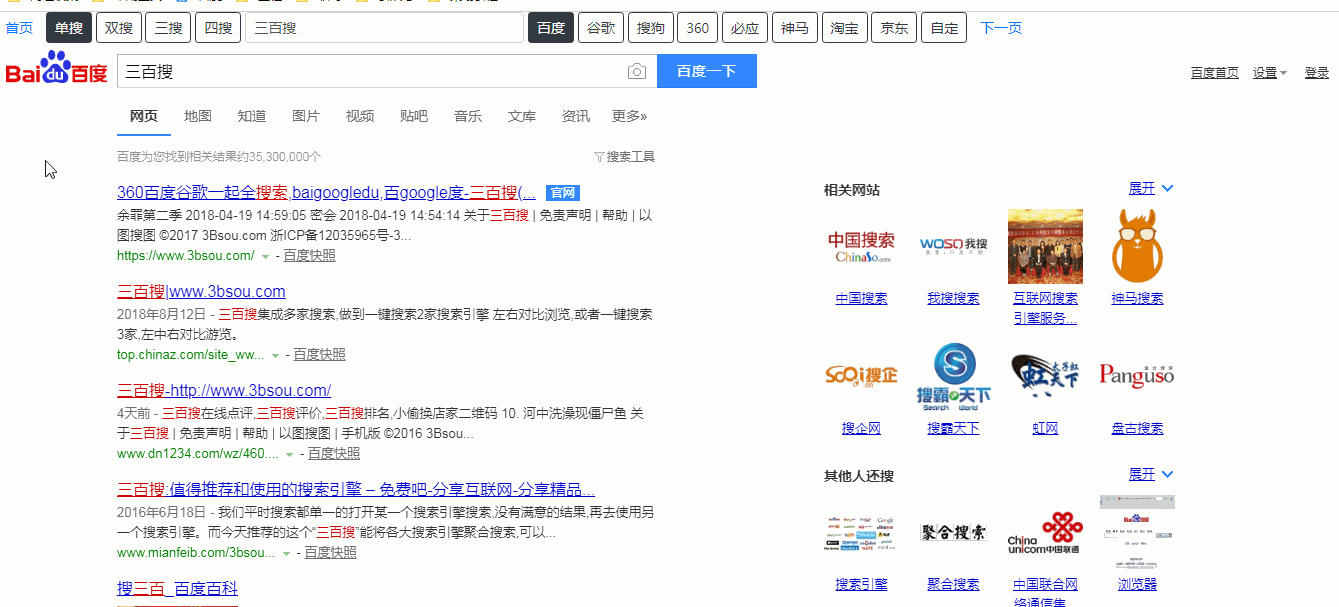Screen dimensions: 1339x607
Task: Click the China Unicom logo
Action: (1045, 533)
